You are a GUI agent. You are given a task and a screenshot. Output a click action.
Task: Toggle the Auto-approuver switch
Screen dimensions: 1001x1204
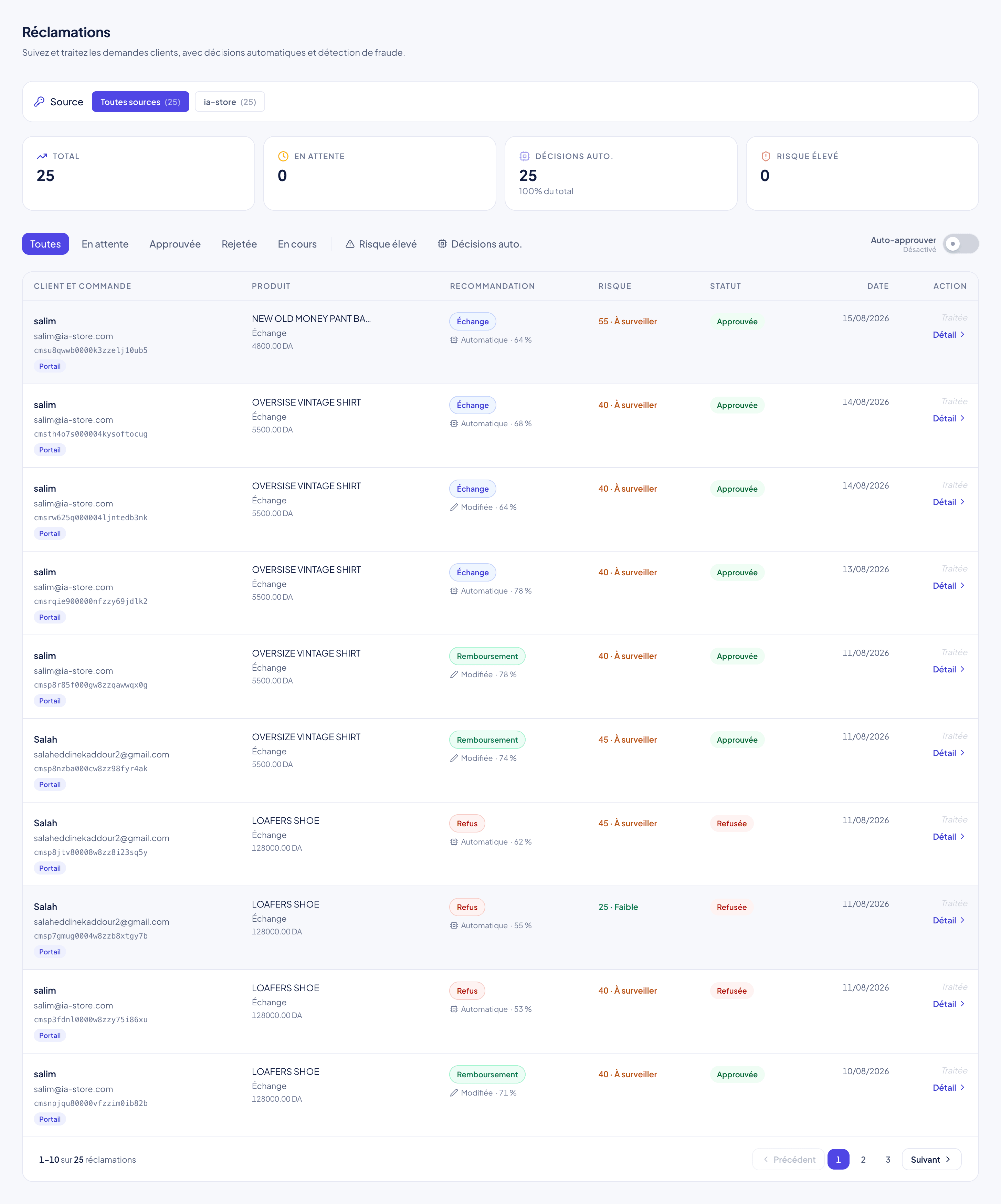pos(961,244)
